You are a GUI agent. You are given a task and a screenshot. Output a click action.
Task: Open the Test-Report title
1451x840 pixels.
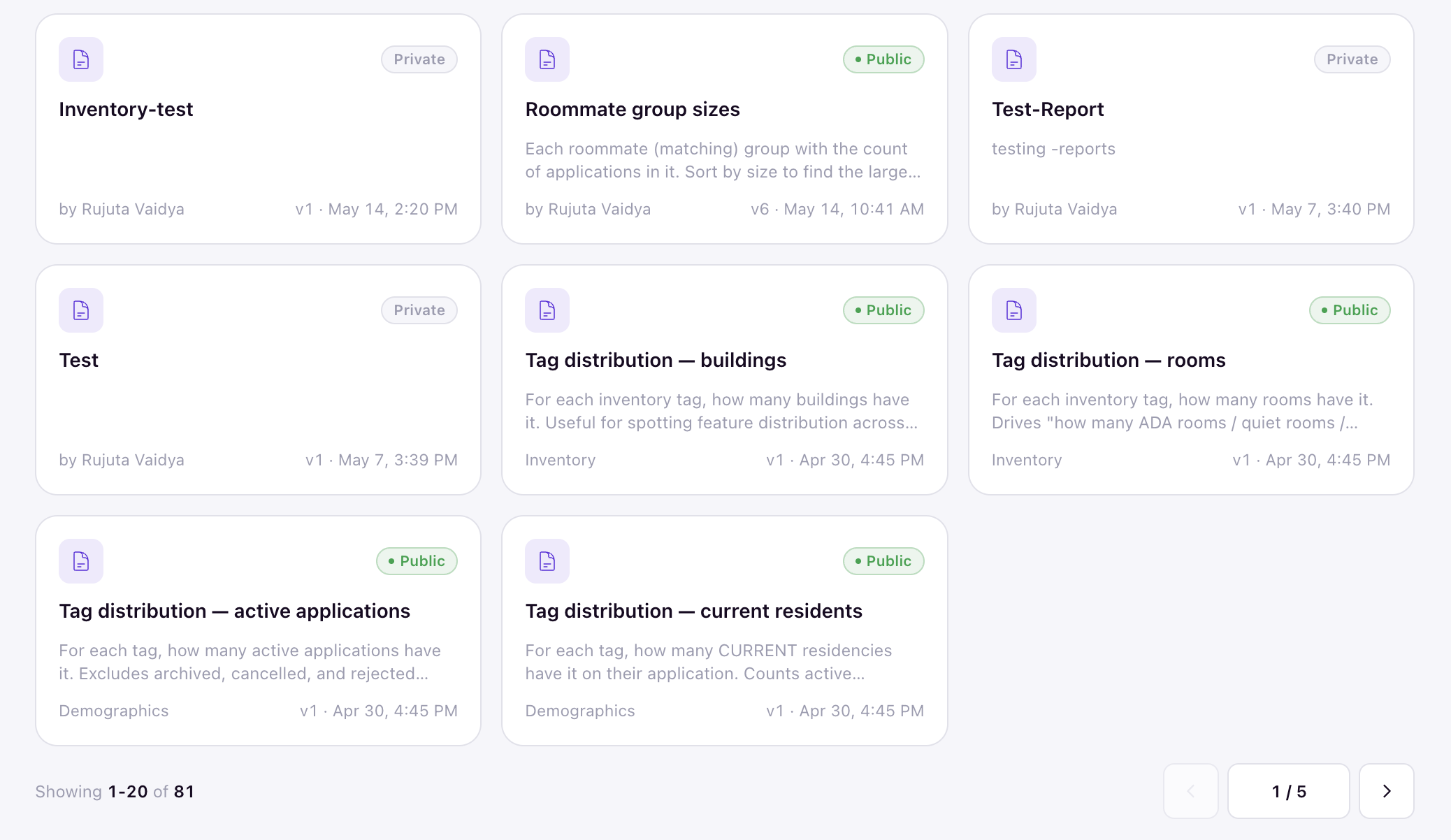tap(1048, 110)
